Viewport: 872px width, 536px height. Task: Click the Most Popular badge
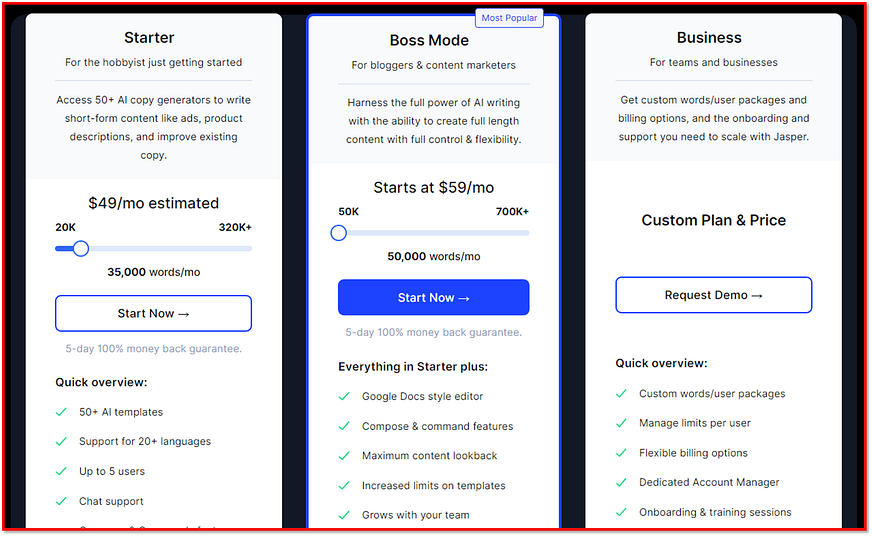(509, 18)
